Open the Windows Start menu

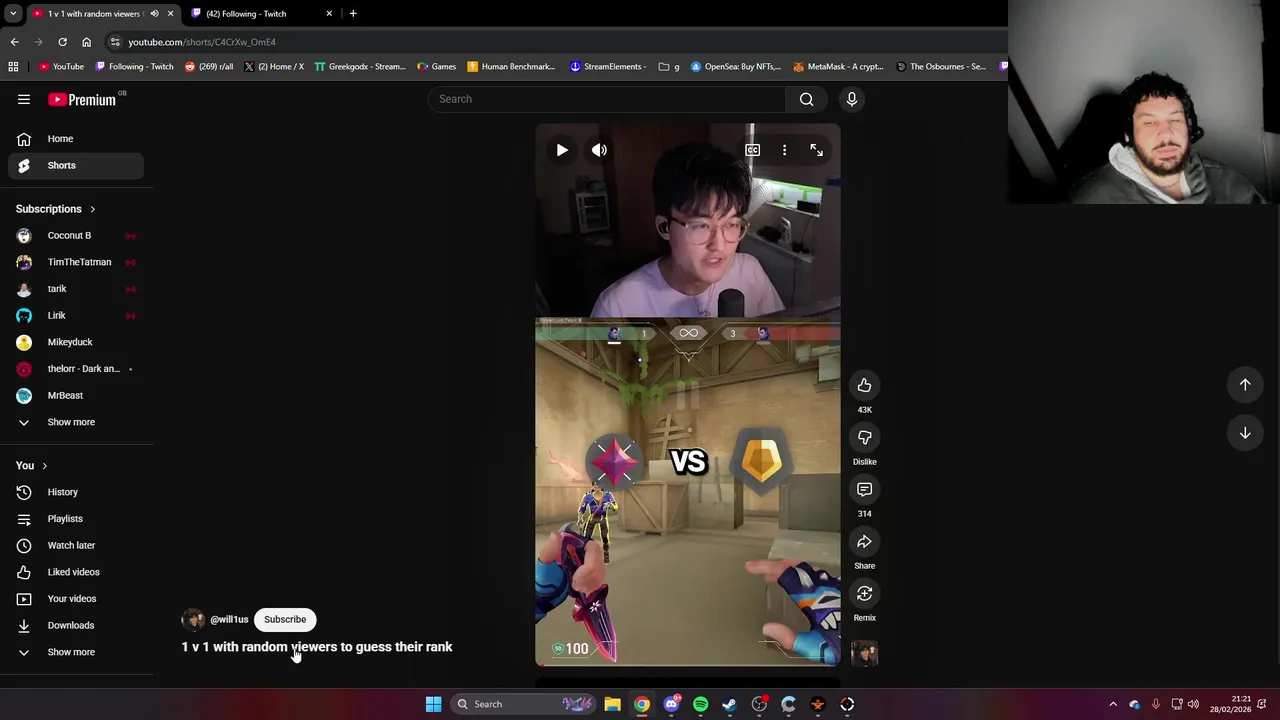point(433,704)
